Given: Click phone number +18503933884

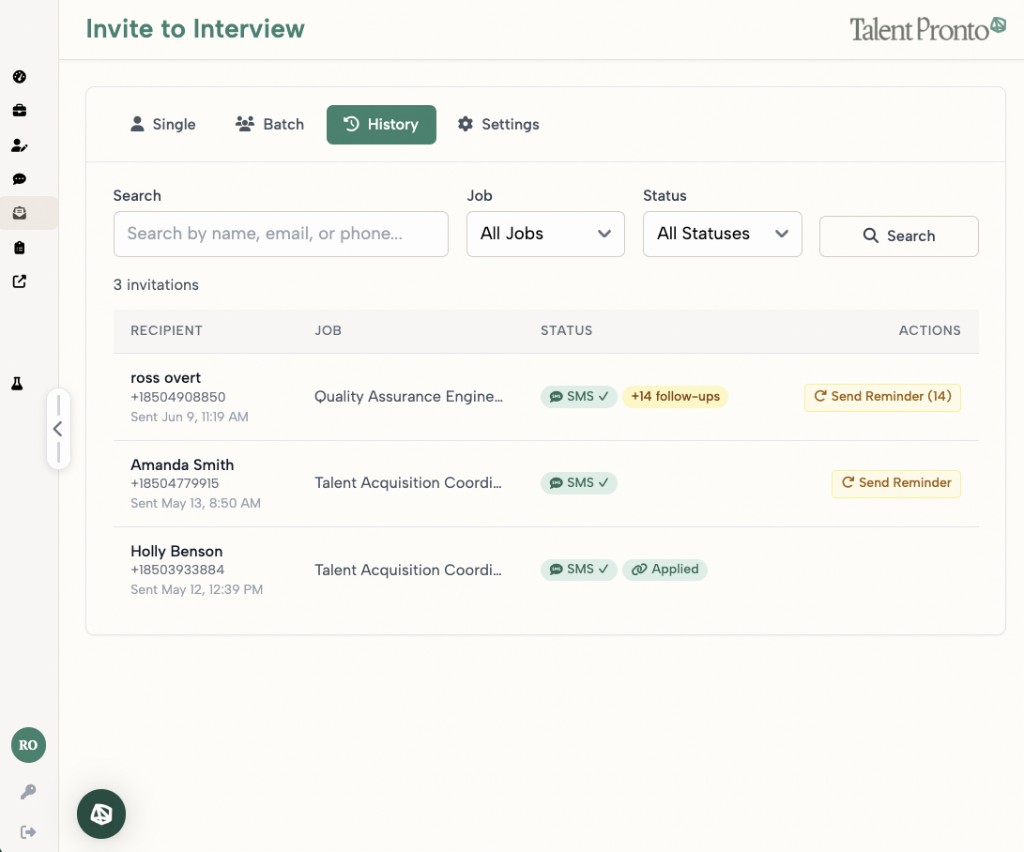Looking at the screenshot, I should (x=177, y=569).
